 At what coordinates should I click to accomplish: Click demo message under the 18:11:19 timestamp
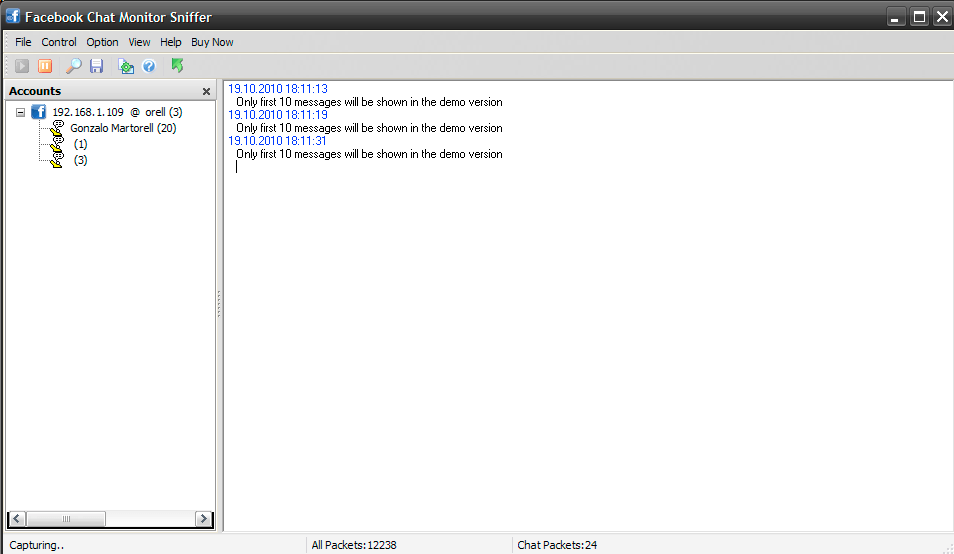[369, 128]
